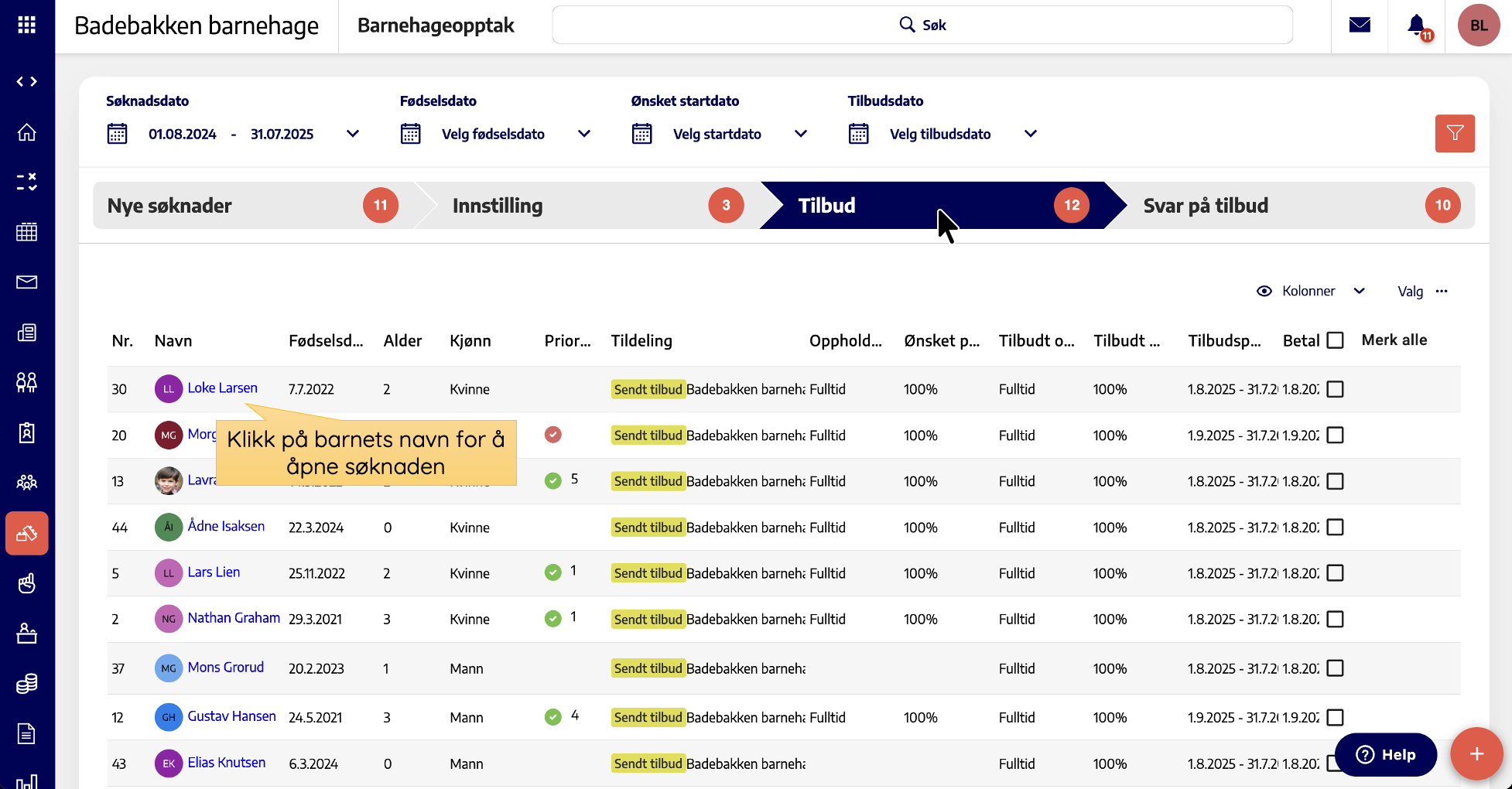Expand sidebar with the arrows icon
This screenshot has height=789, width=1512.
click(x=27, y=81)
